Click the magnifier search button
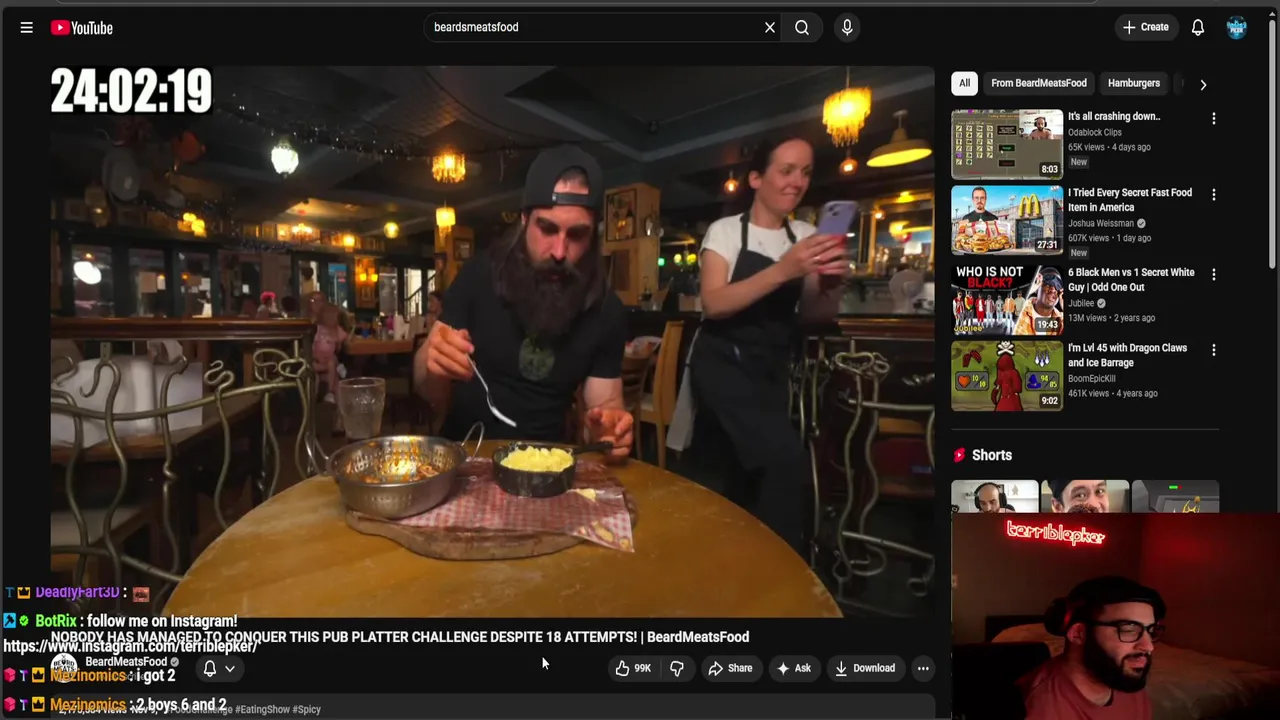This screenshot has height=720, width=1280. [x=802, y=27]
